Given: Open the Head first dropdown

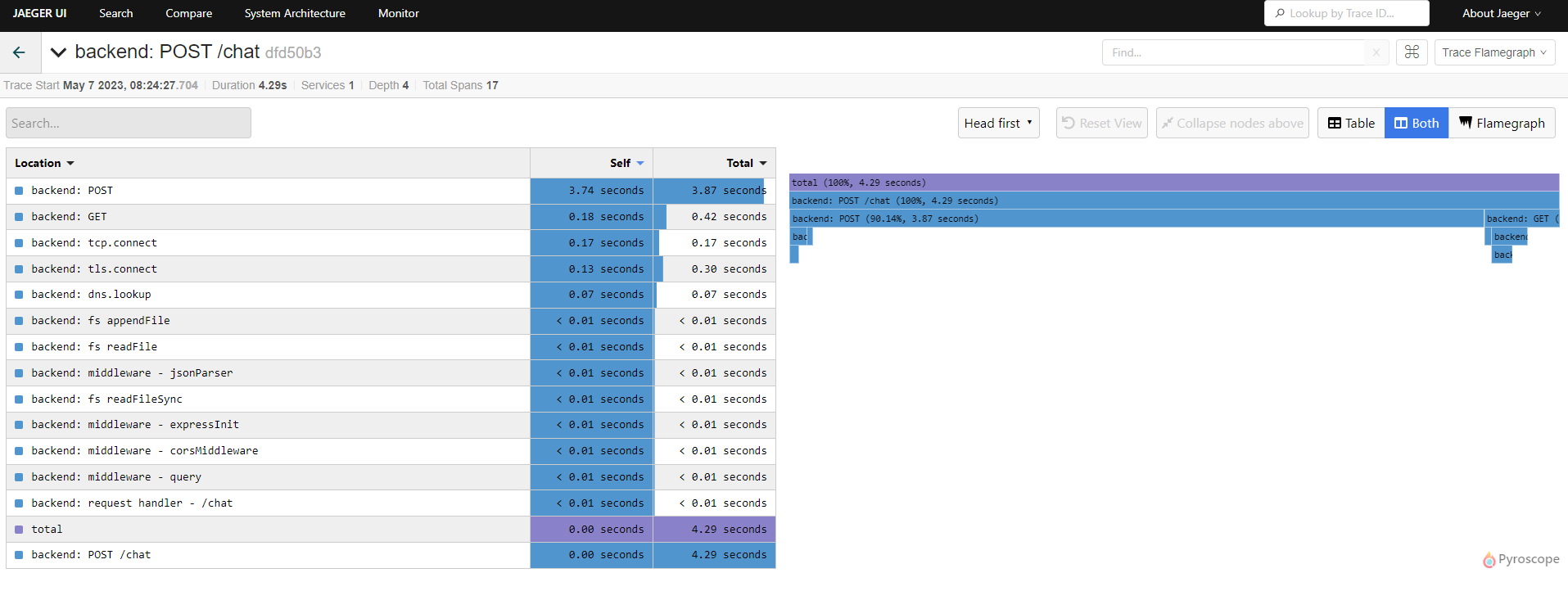Looking at the screenshot, I should click(x=999, y=123).
